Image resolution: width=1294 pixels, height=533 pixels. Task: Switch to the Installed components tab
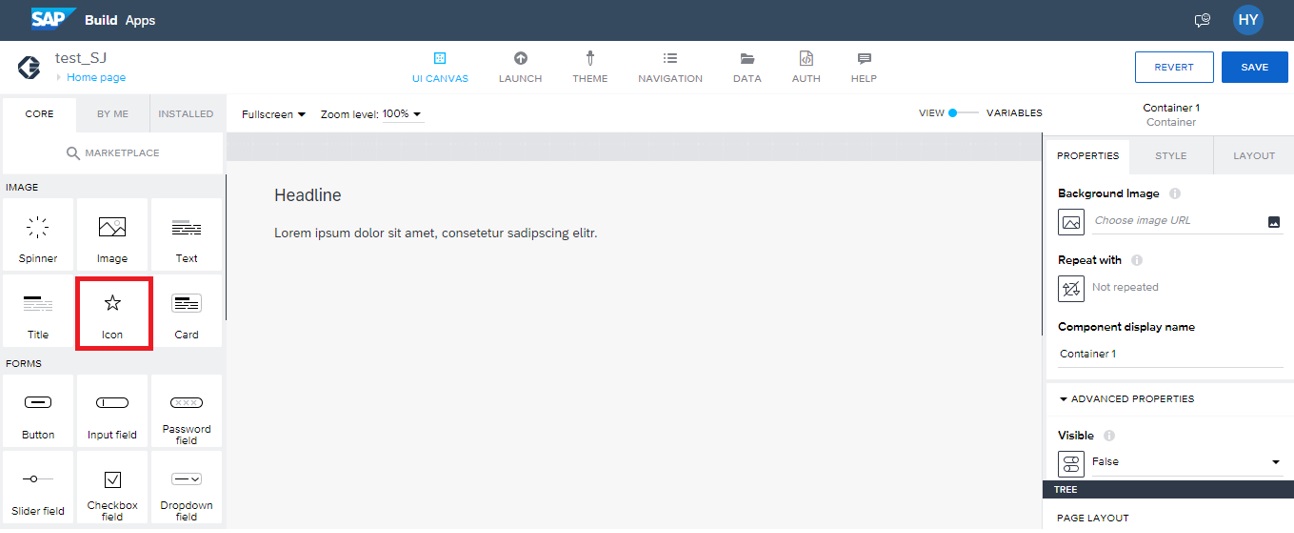click(186, 114)
